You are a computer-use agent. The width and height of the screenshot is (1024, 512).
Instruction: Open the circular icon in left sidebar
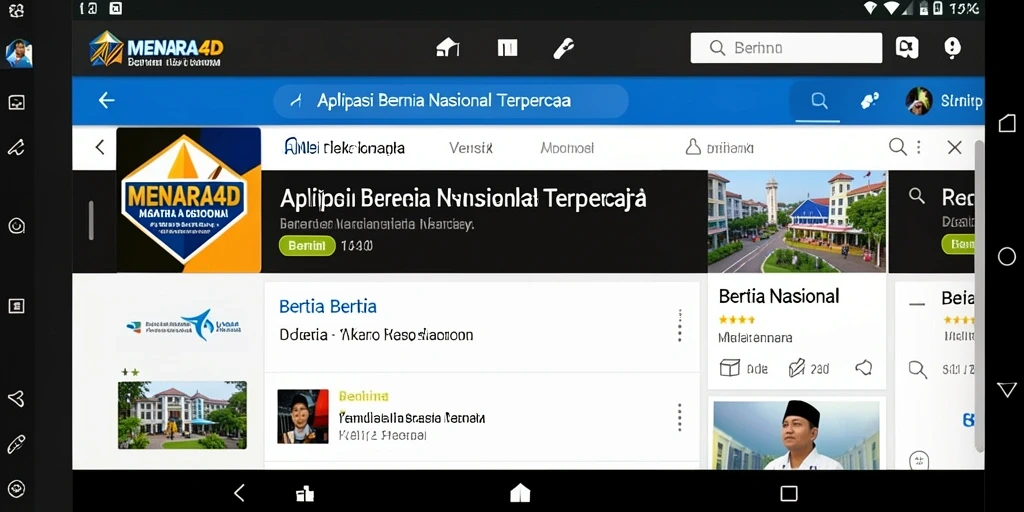16,226
